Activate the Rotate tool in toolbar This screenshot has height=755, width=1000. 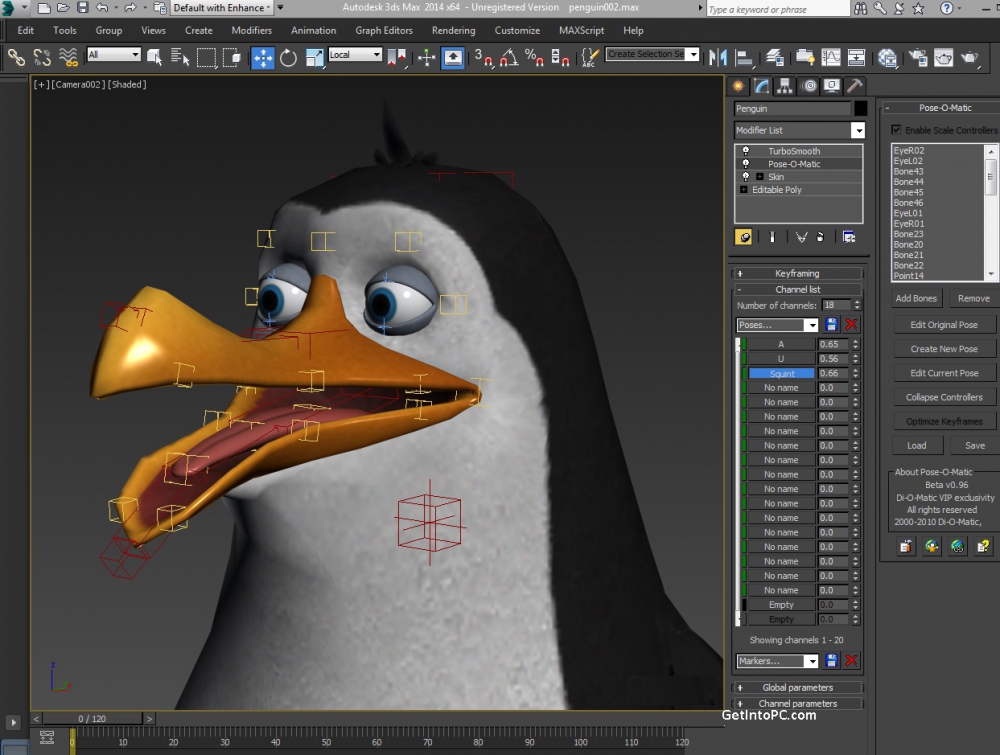[288, 57]
